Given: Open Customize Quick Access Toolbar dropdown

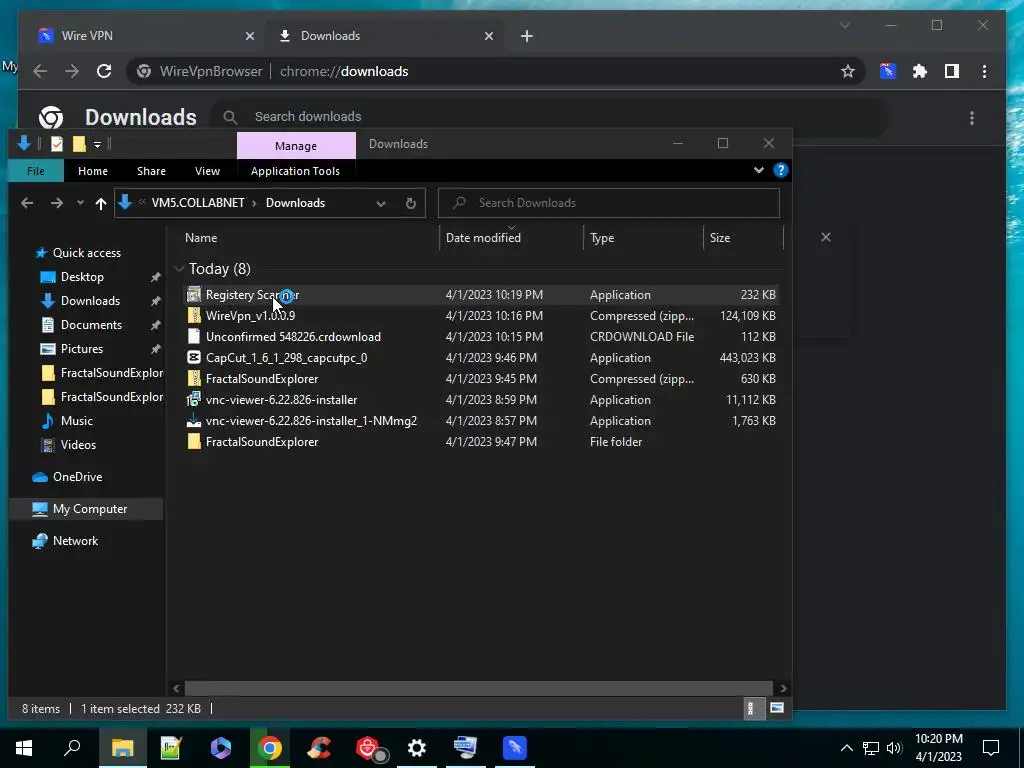Looking at the screenshot, I should click(x=97, y=144).
